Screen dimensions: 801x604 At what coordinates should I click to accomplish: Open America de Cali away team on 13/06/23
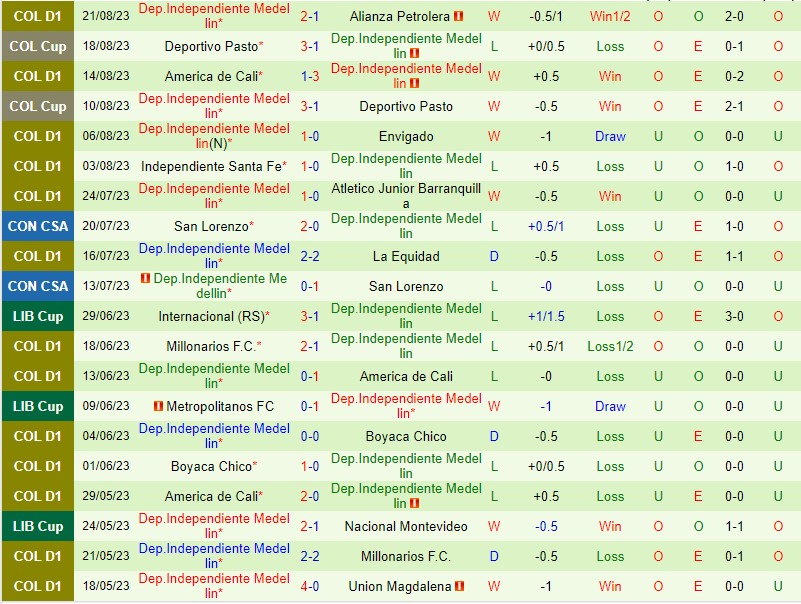point(406,377)
